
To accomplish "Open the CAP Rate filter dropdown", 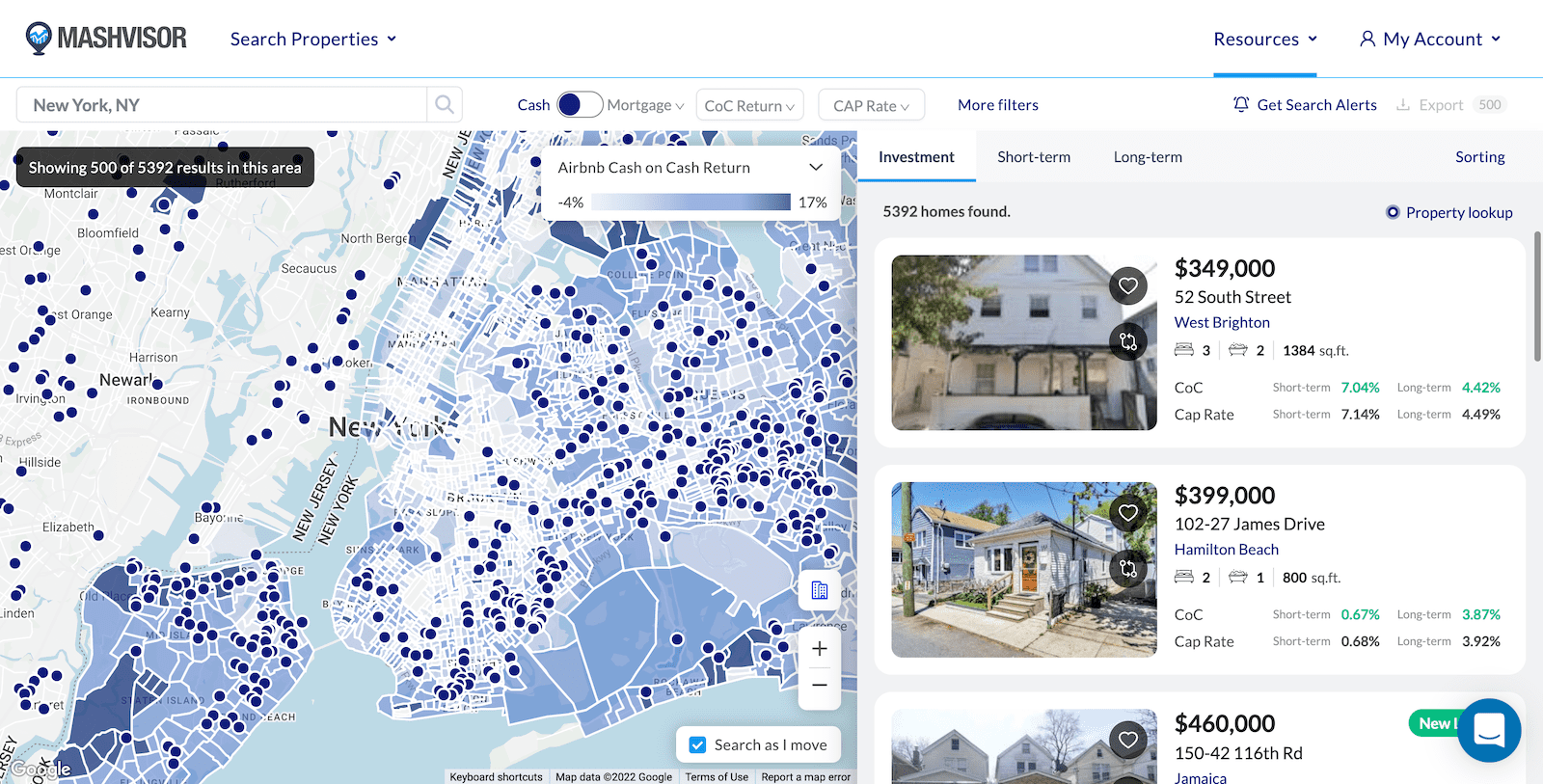I will point(872,105).
